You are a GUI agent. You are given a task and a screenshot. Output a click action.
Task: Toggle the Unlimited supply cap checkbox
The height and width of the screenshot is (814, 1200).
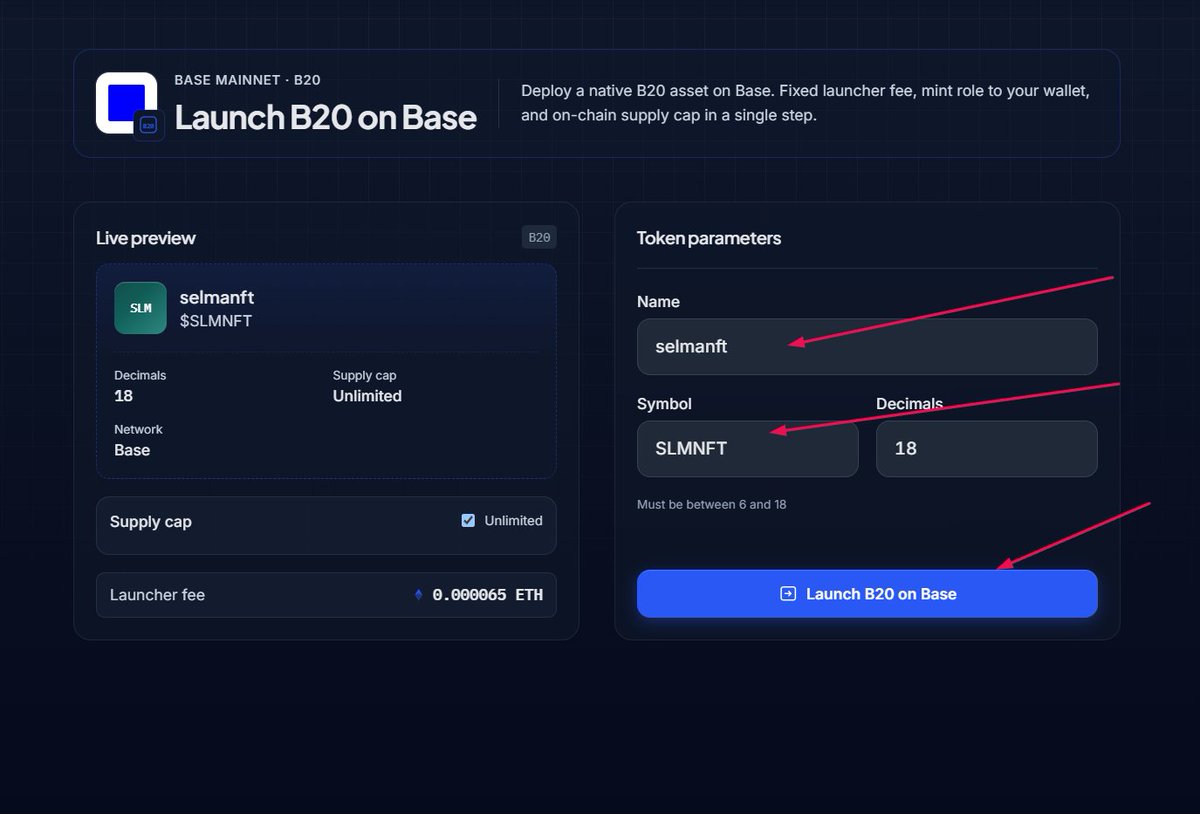tap(468, 520)
